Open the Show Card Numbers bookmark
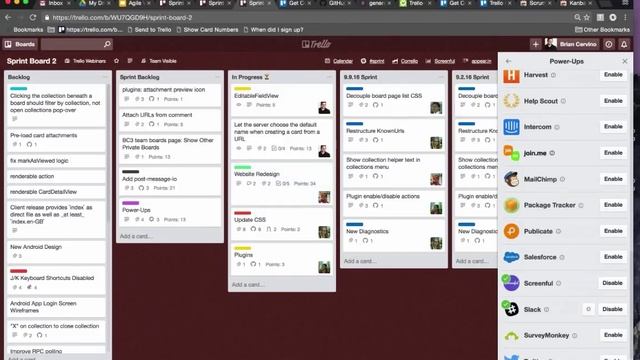This screenshot has width=640, height=360. (x=207, y=29)
